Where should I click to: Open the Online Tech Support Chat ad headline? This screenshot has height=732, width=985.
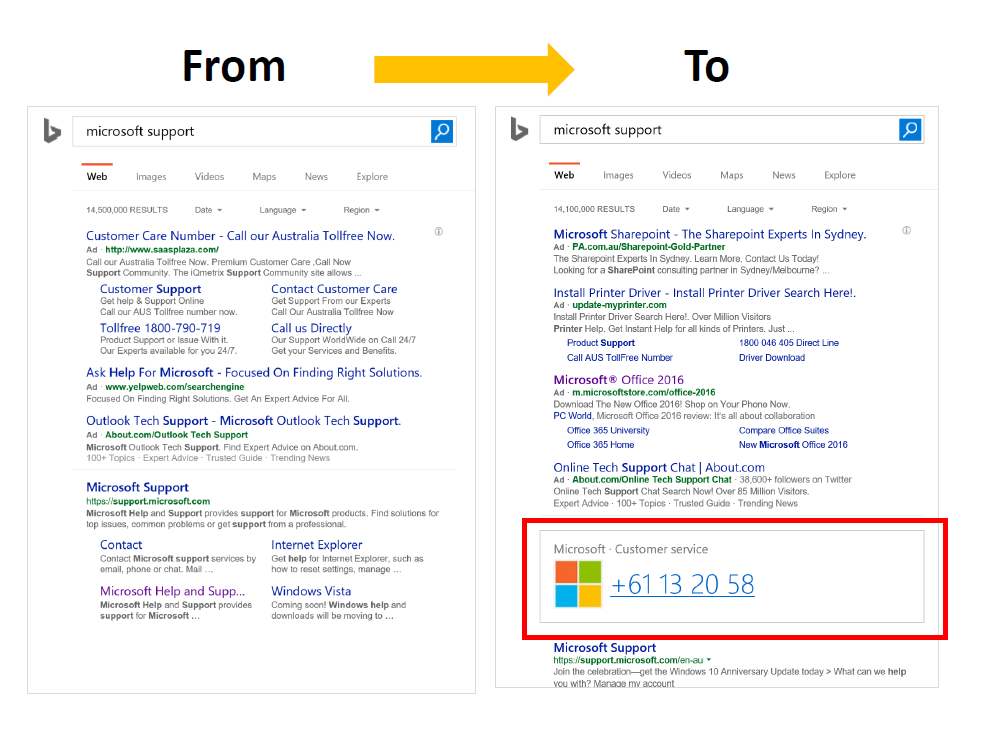pyautogui.click(x=659, y=467)
